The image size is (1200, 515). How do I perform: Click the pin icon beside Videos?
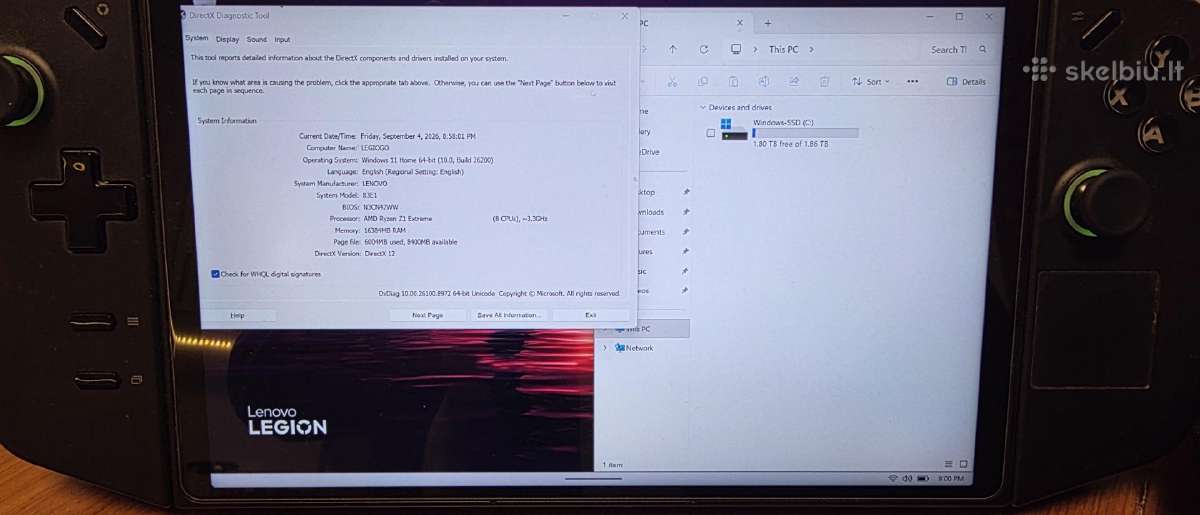click(x=686, y=290)
